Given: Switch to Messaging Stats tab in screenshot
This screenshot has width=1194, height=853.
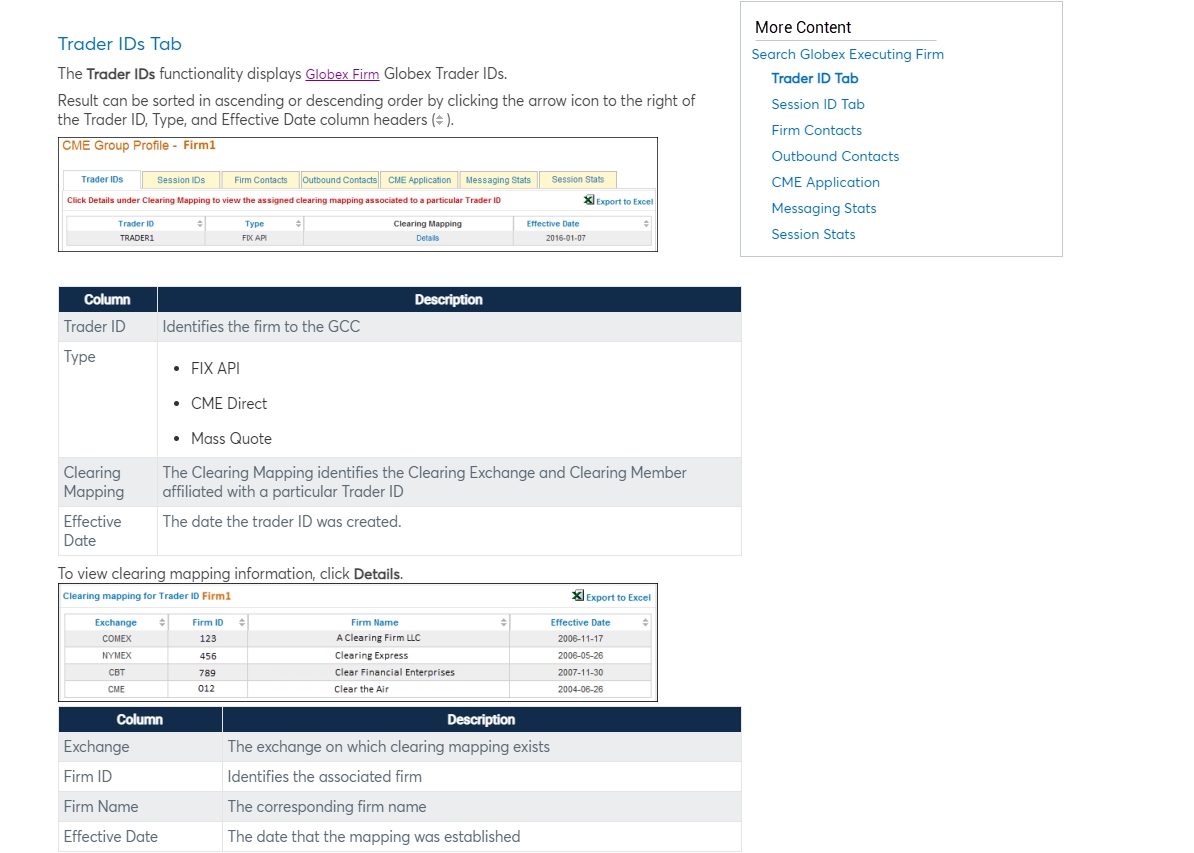Looking at the screenshot, I should (498, 181).
